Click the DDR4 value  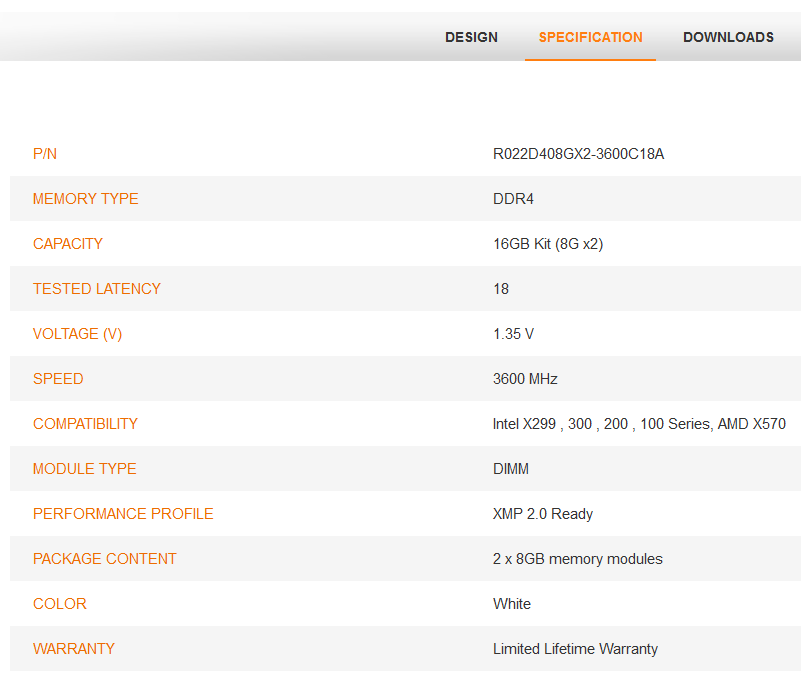tap(513, 199)
